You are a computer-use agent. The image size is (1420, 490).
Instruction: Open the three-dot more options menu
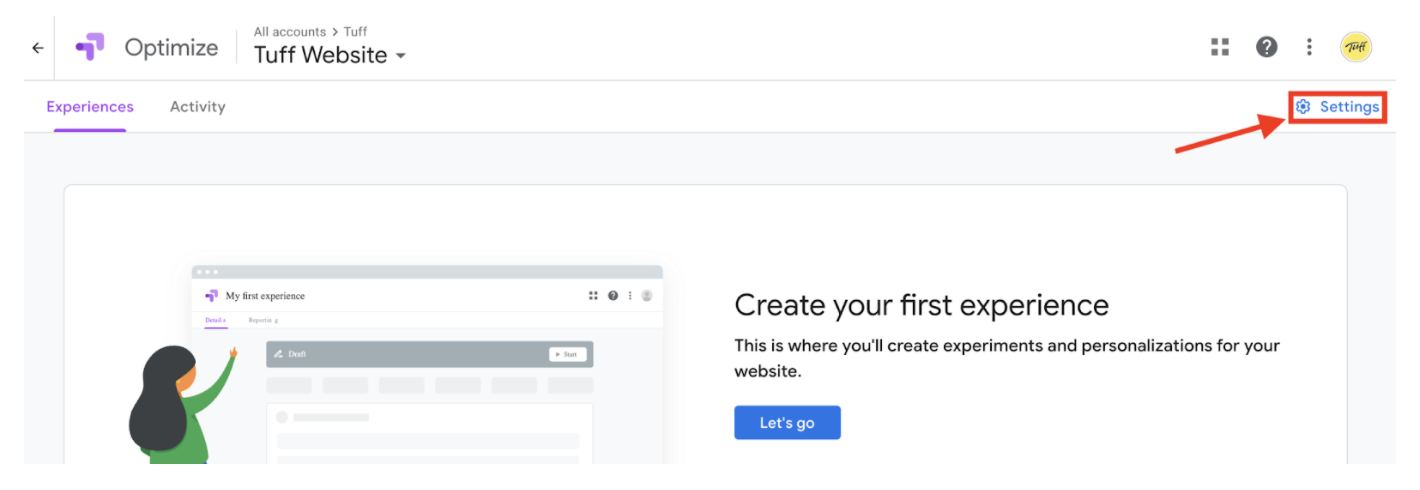1310,47
